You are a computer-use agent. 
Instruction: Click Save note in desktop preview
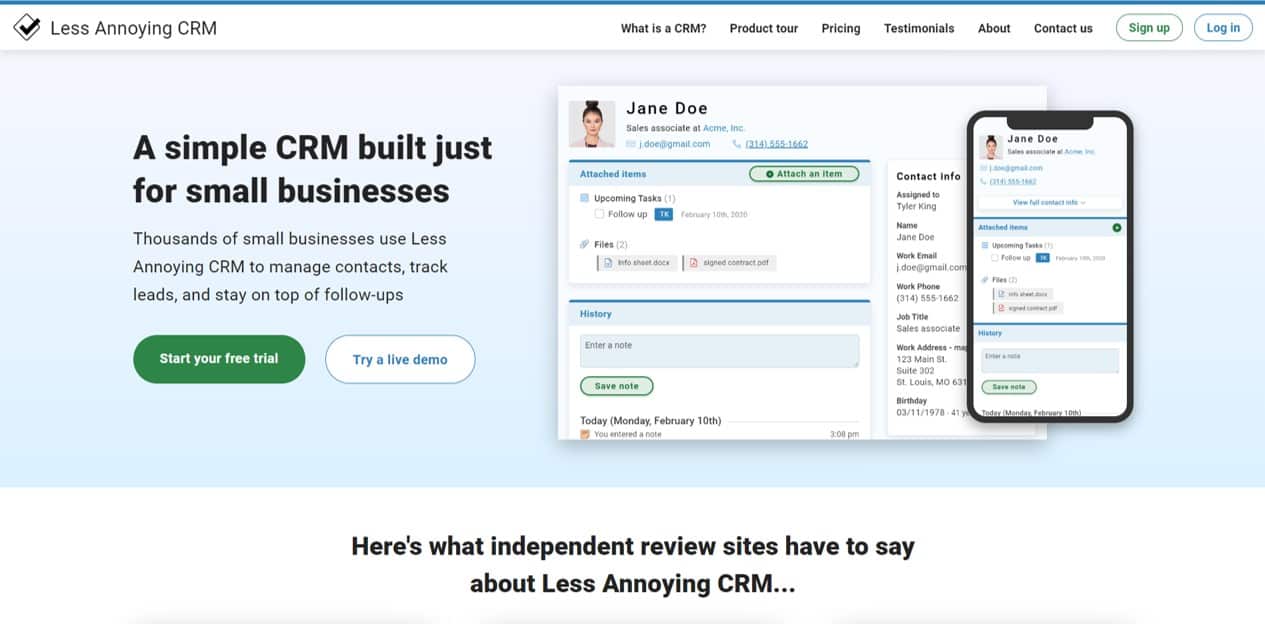pos(616,386)
